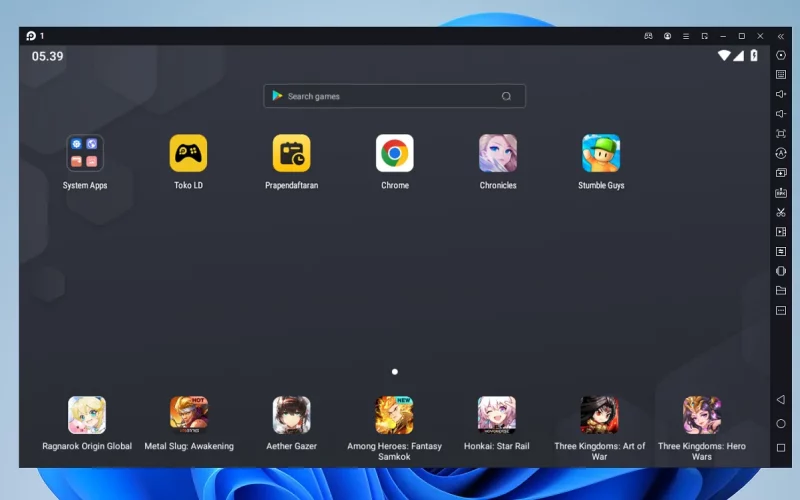
Task: Click the LDPlayer logo in title bar
Action: pyautogui.click(x=31, y=36)
